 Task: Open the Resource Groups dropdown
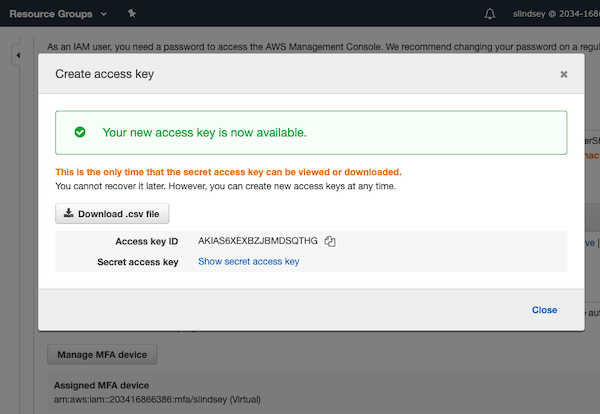click(x=58, y=14)
